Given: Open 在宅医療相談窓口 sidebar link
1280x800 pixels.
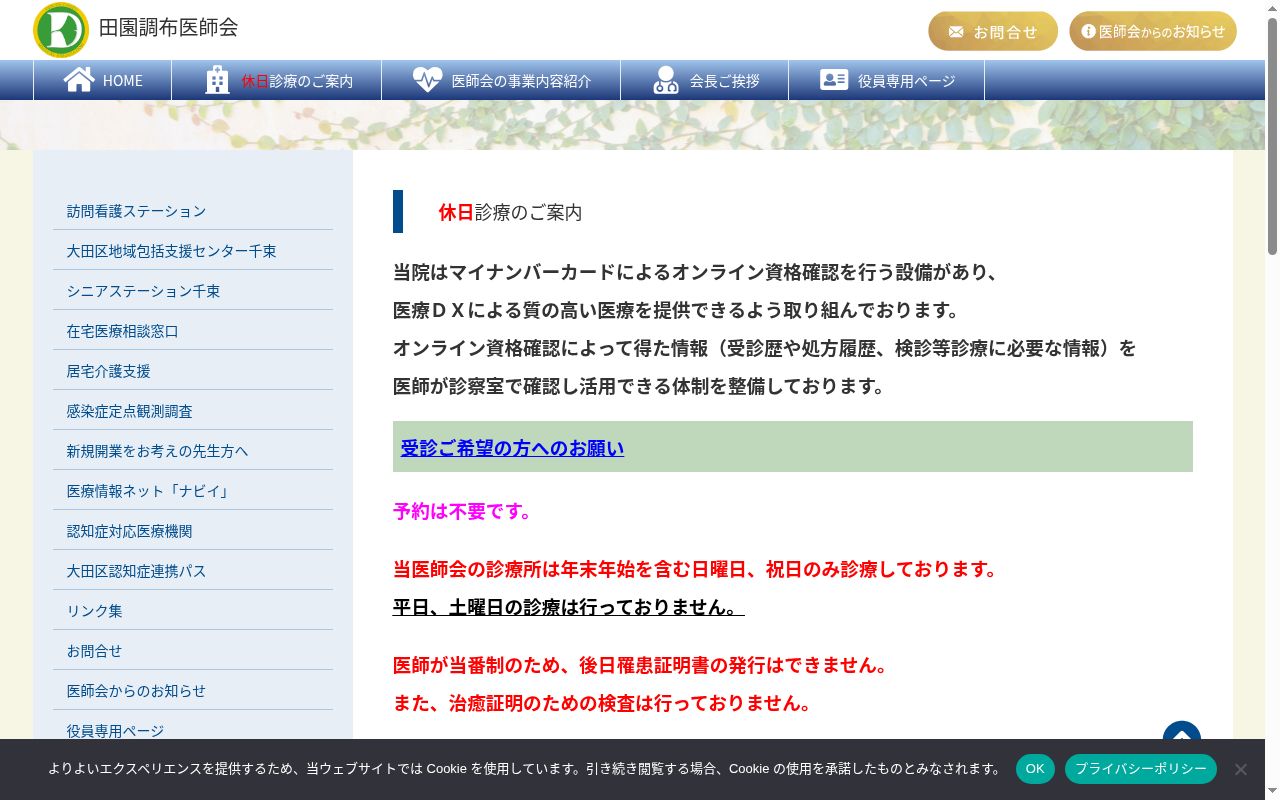Looking at the screenshot, I should coord(193,331).
